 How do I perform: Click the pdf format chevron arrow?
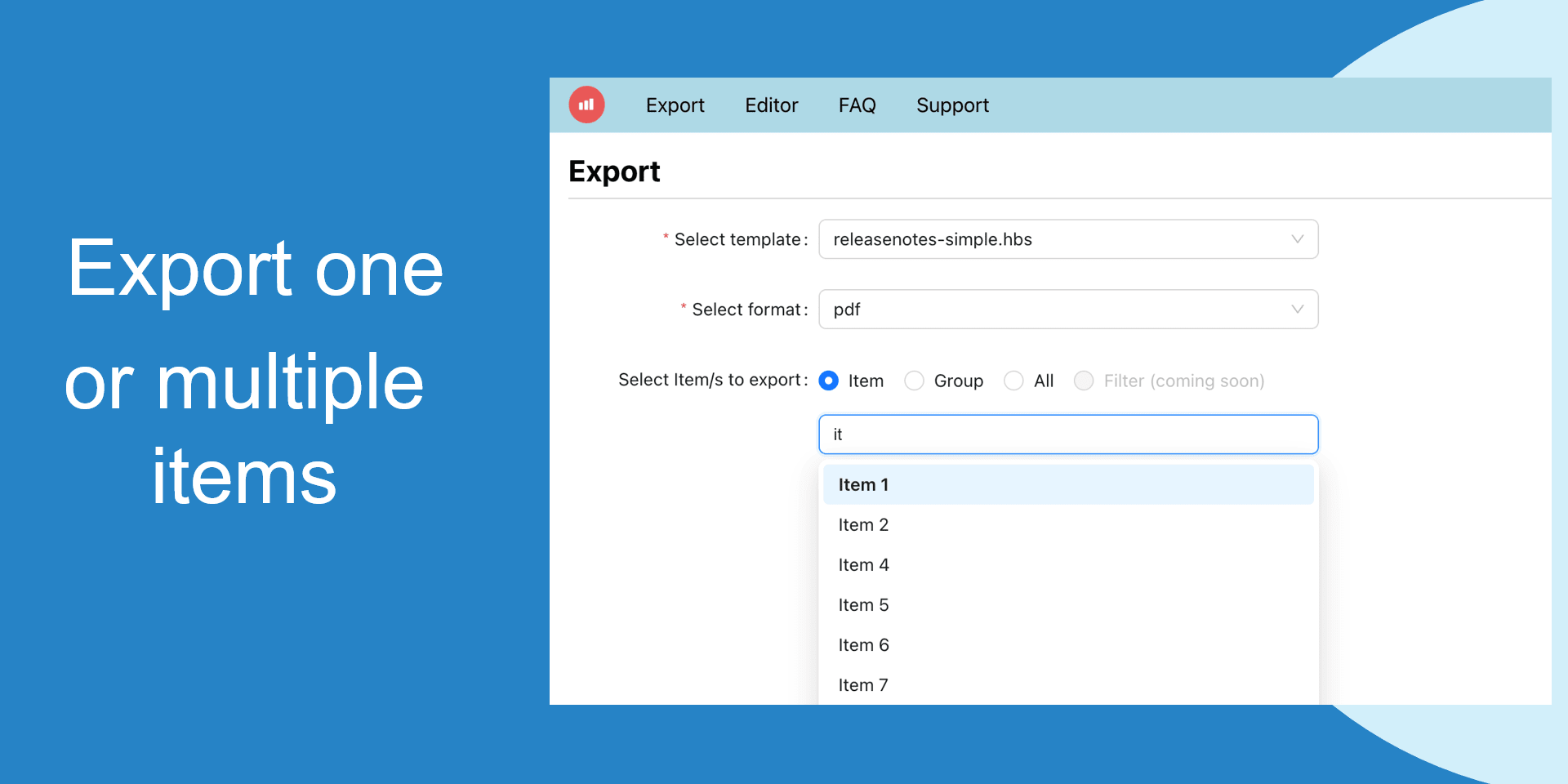tap(1297, 310)
